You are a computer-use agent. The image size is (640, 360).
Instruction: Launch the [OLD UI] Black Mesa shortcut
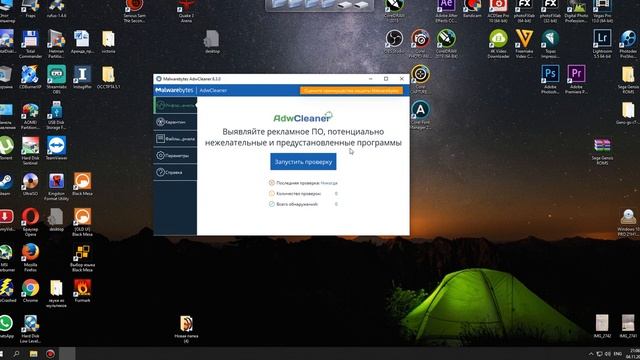(82, 222)
